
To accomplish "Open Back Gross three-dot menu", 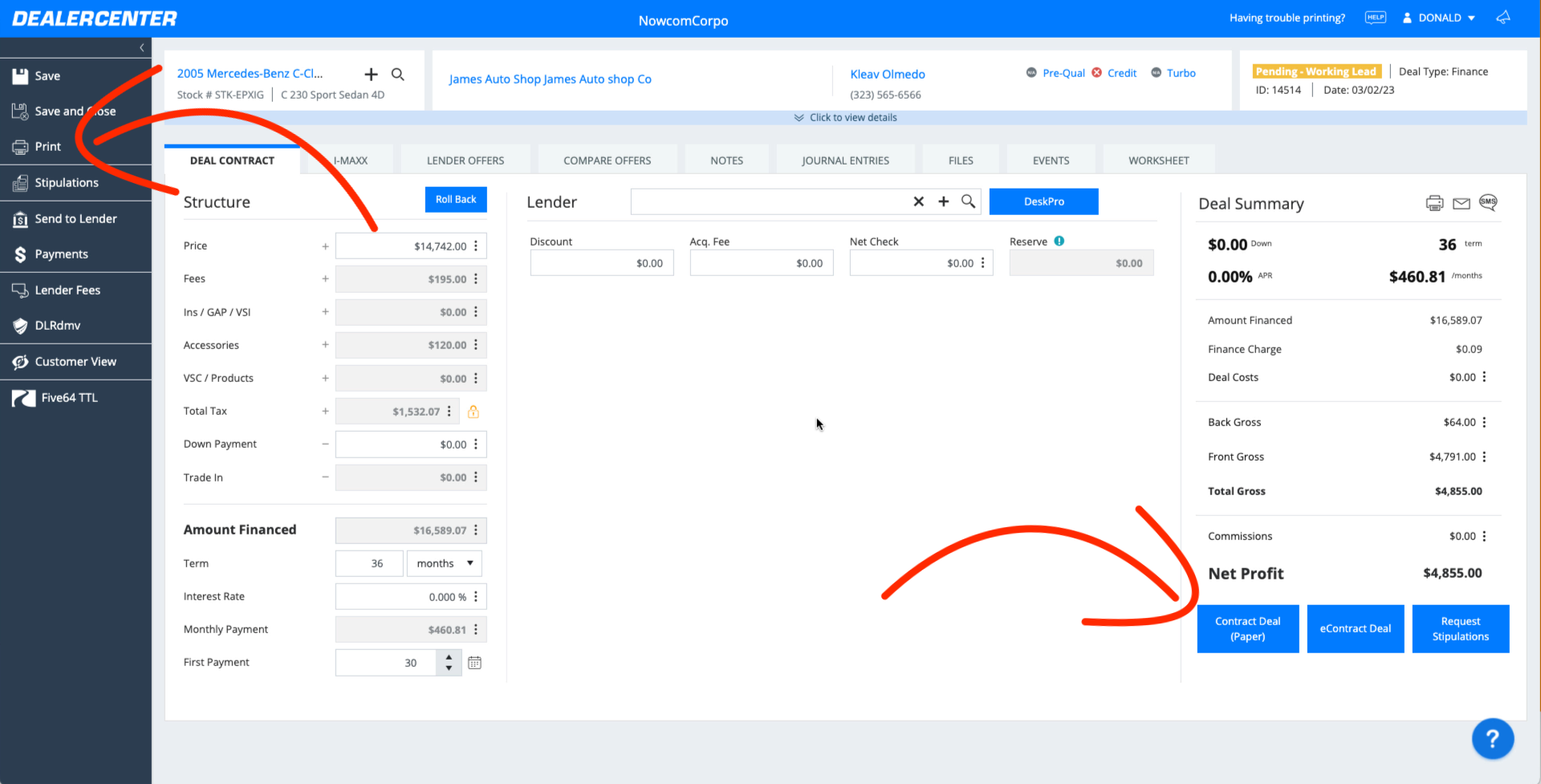I will point(1484,422).
